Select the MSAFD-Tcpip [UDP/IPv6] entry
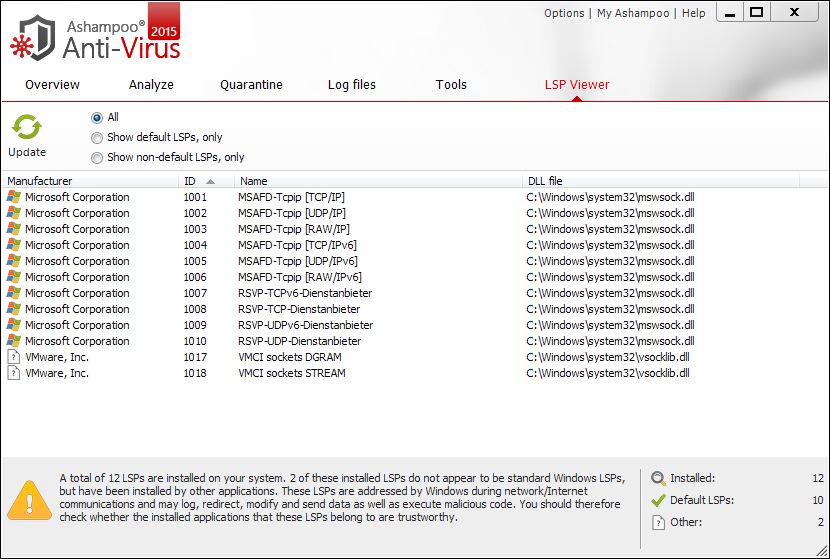The height and width of the screenshot is (559, 830). point(298,261)
